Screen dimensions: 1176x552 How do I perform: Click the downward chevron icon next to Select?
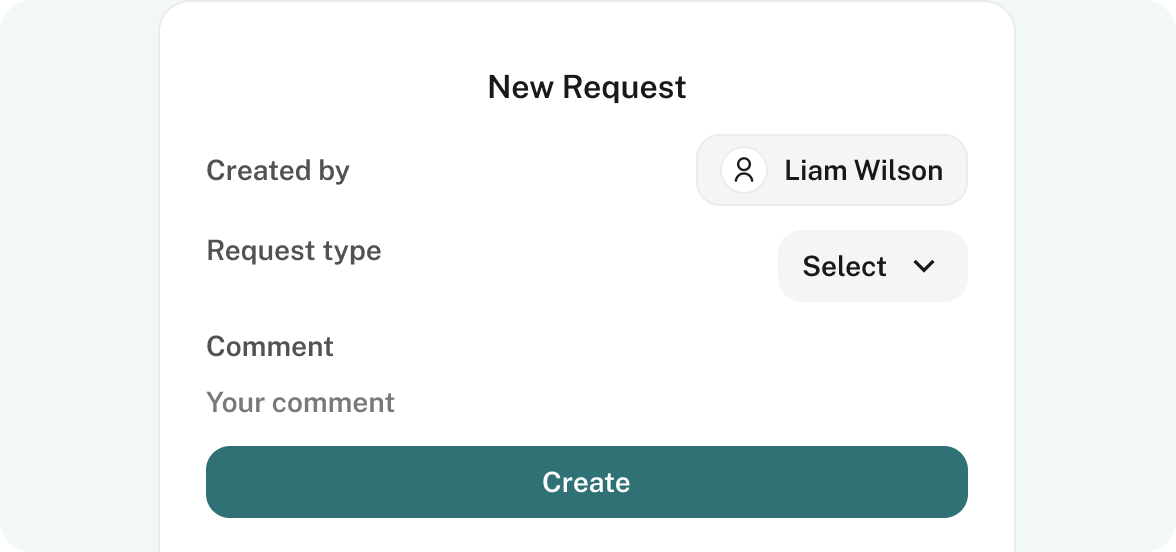pos(923,266)
